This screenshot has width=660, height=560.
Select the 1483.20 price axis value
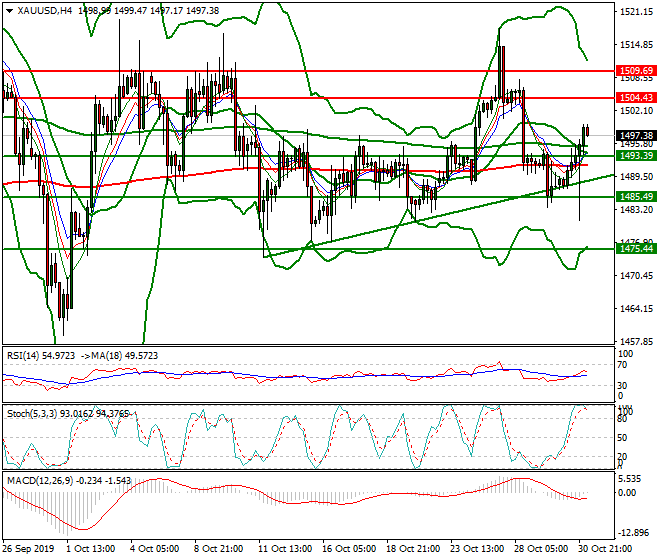click(x=636, y=209)
